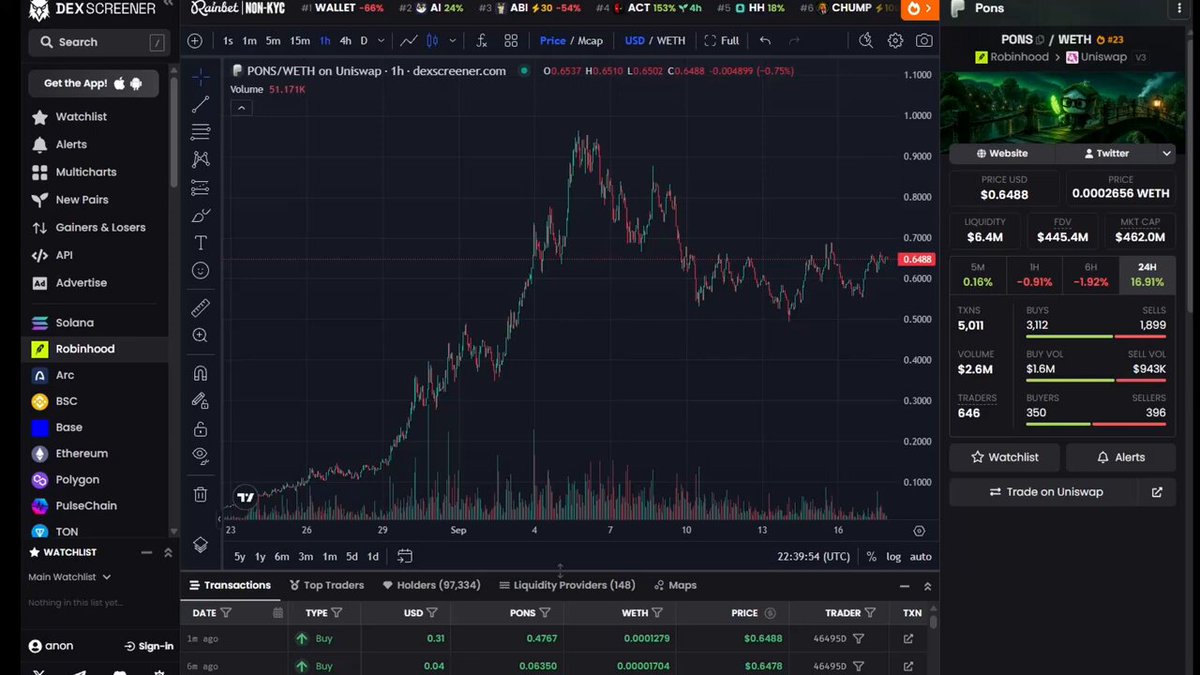This screenshot has height=675, width=1200.
Task: Open chart settings gear icon
Action: click(x=895, y=41)
